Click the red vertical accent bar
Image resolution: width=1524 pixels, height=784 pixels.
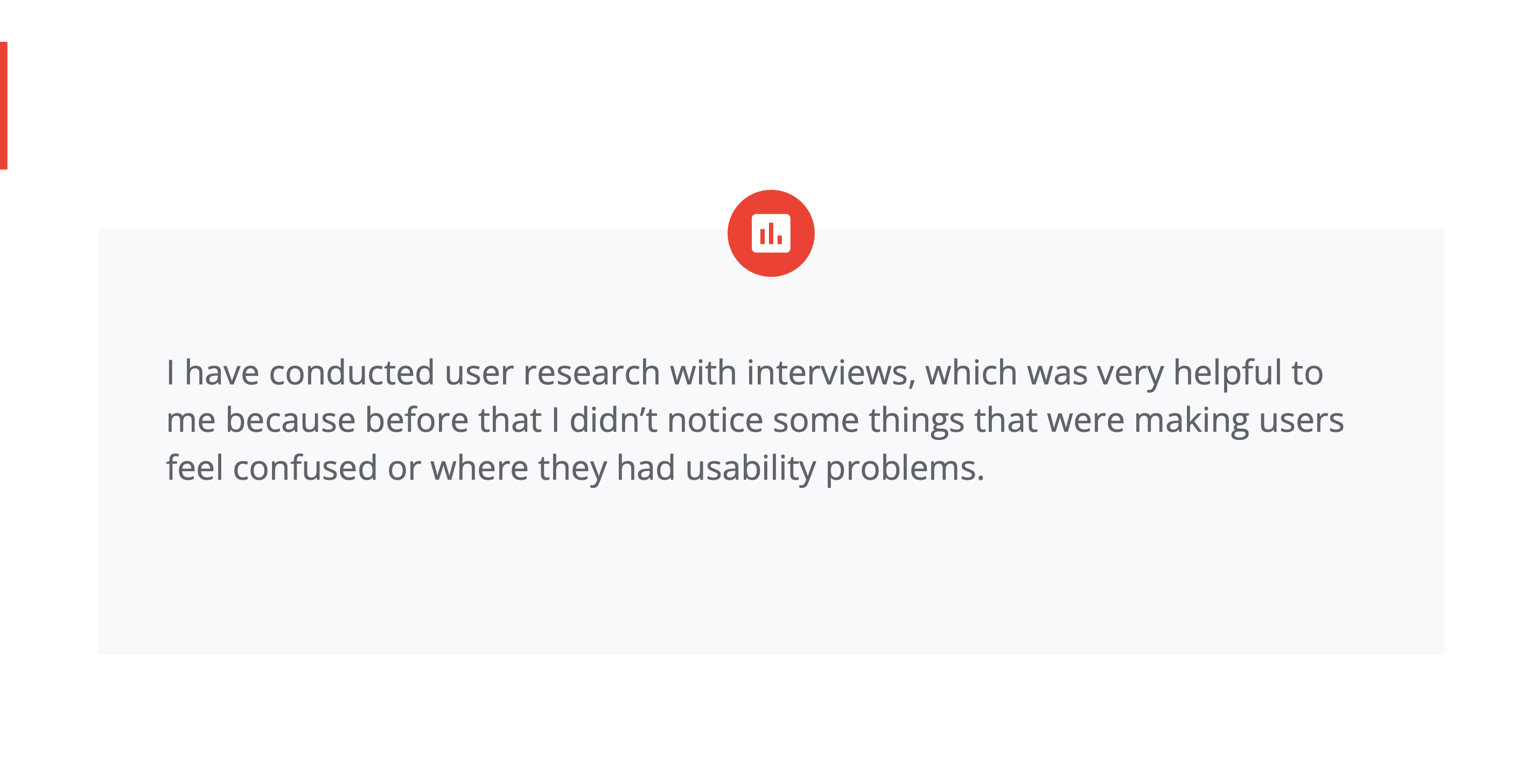point(4,106)
